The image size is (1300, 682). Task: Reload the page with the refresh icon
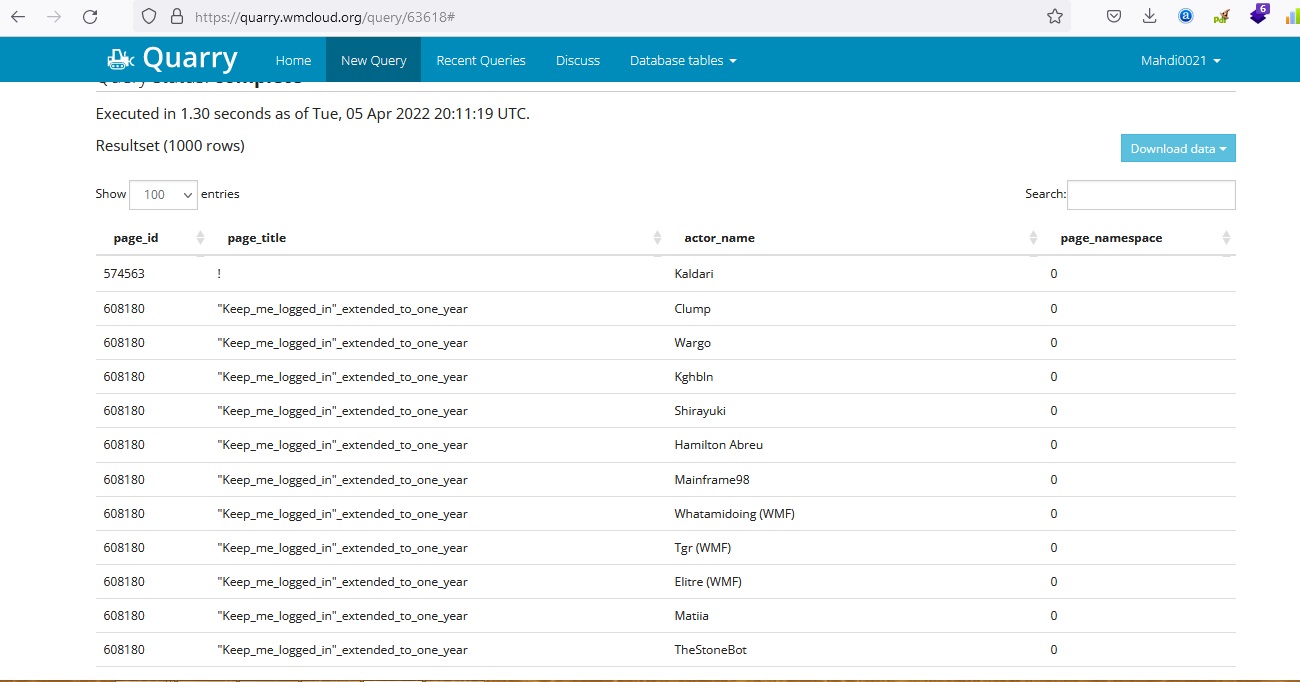[x=90, y=17]
